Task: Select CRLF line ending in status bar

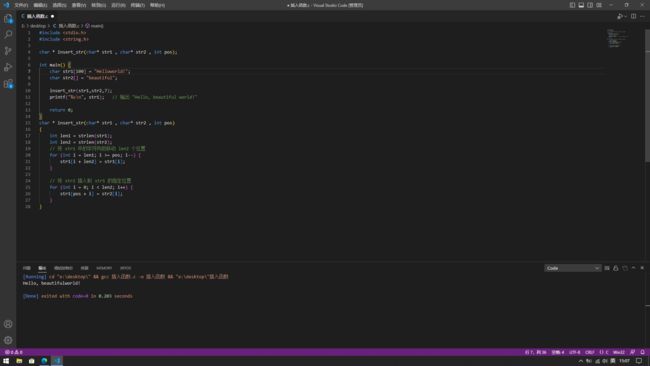Action: (x=589, y=352)
